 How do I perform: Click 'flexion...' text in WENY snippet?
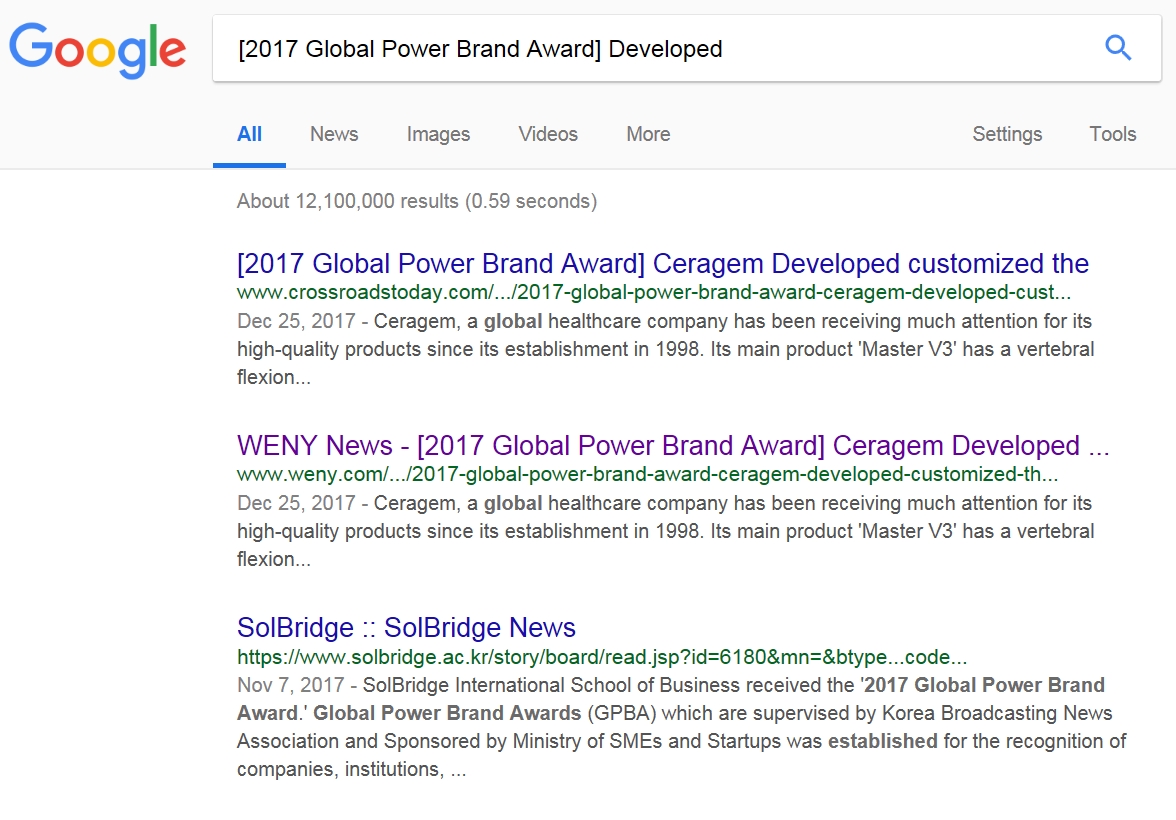click(274, 559)
